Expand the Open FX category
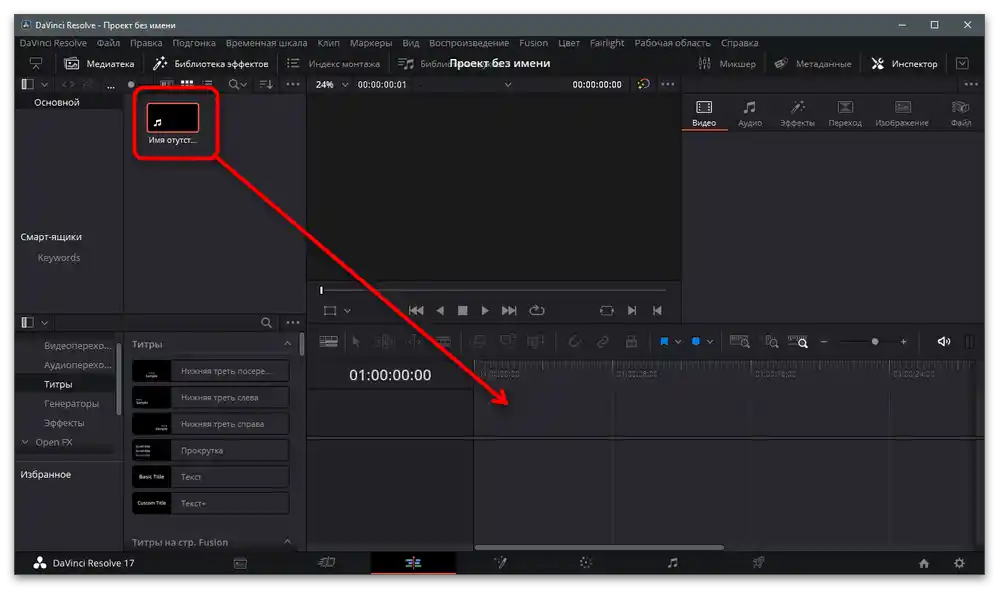The height and width of the screenshot is (589, 999). 25,442
